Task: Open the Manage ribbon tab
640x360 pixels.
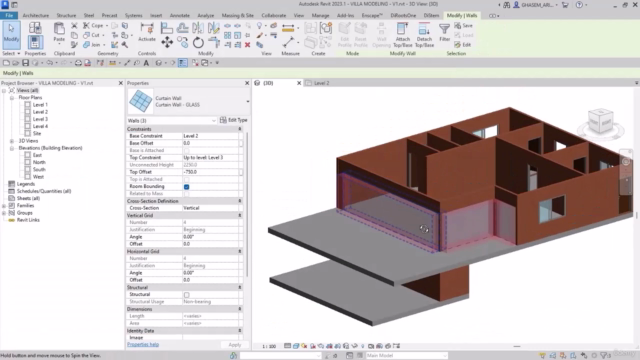Action: point(320,16)
